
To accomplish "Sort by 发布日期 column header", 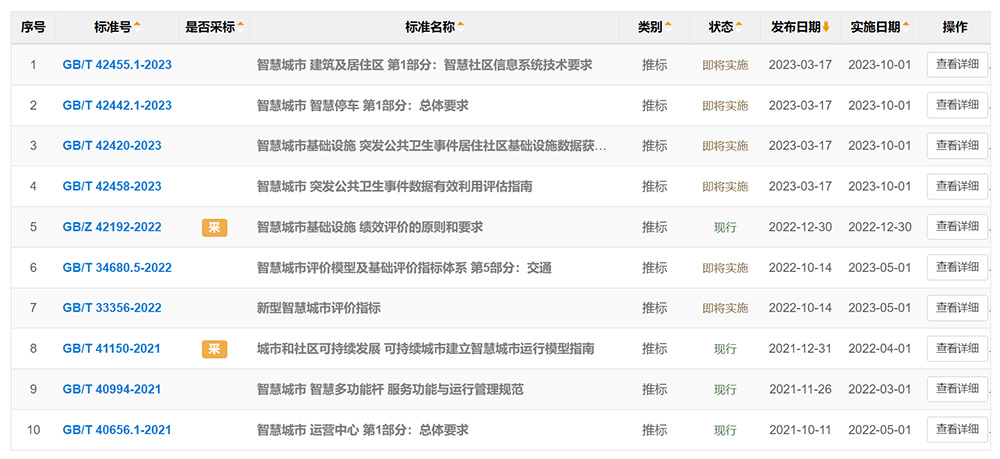I will pos(800,27).
